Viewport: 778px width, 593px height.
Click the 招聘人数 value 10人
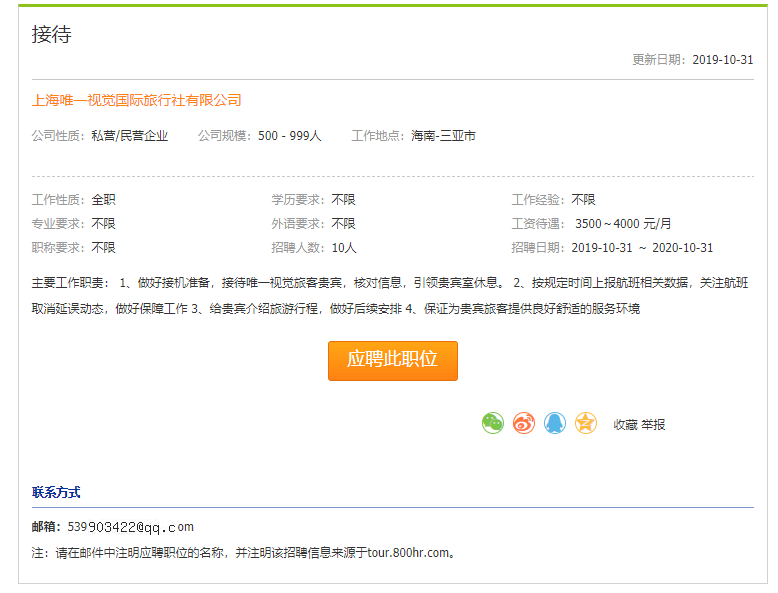click(x=344, y=247)
